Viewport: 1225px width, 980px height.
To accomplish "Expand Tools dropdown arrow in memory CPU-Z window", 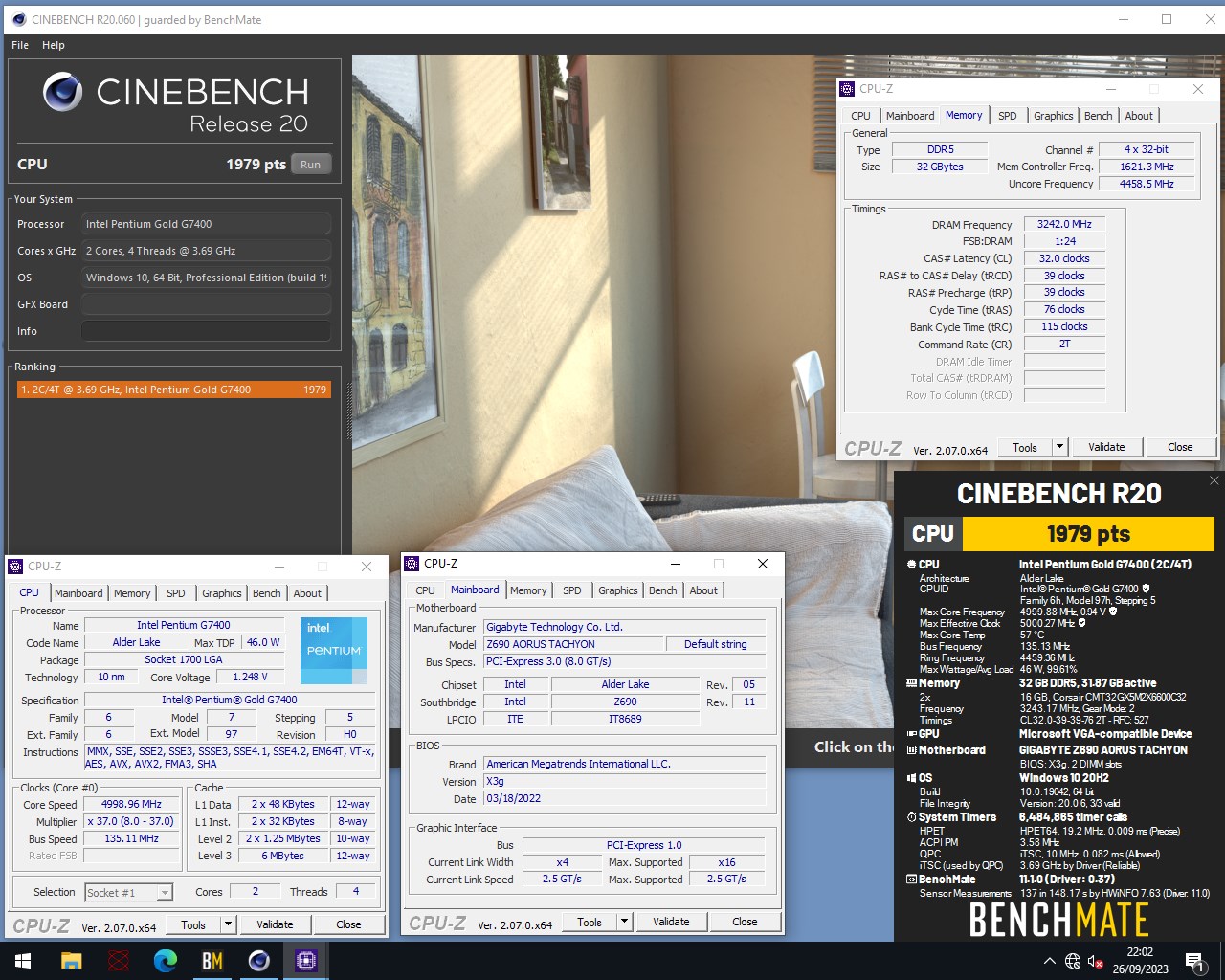I will pyautogui.click(x=1059, y=447).
